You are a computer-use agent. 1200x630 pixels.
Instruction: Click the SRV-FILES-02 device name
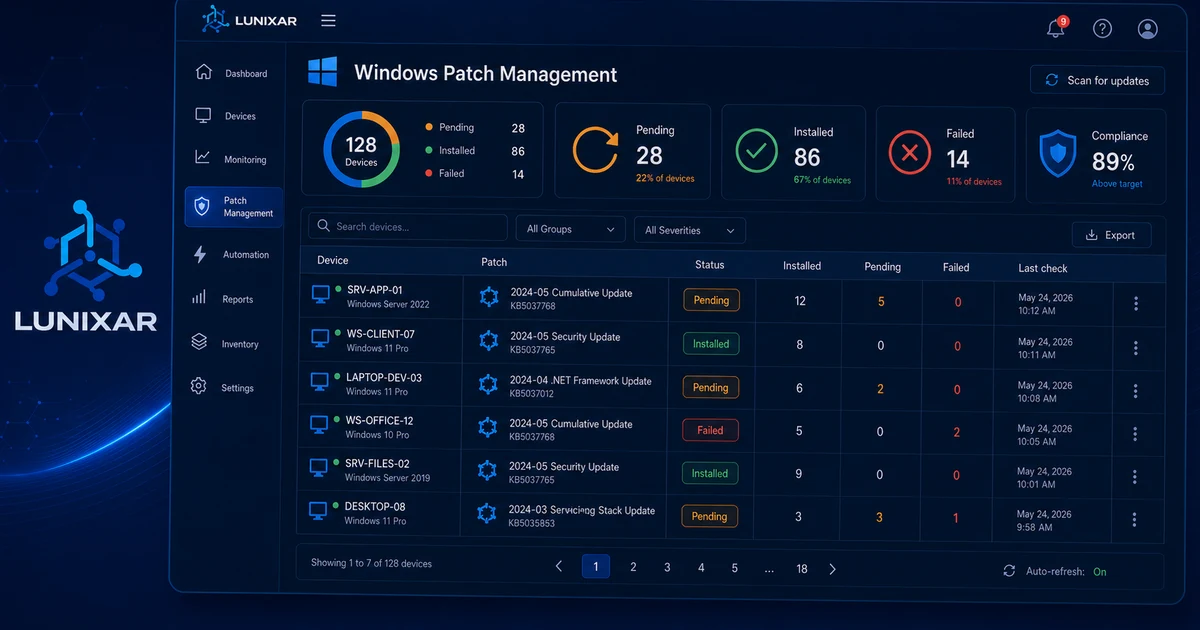[x=378, y=464]
